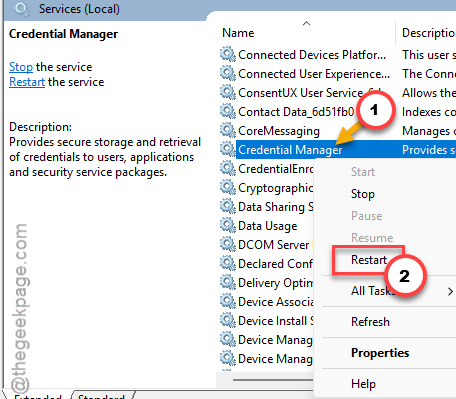The image size is (456, 399).
Task: Select the Data Usage service row
Action: tap(267, 226)
